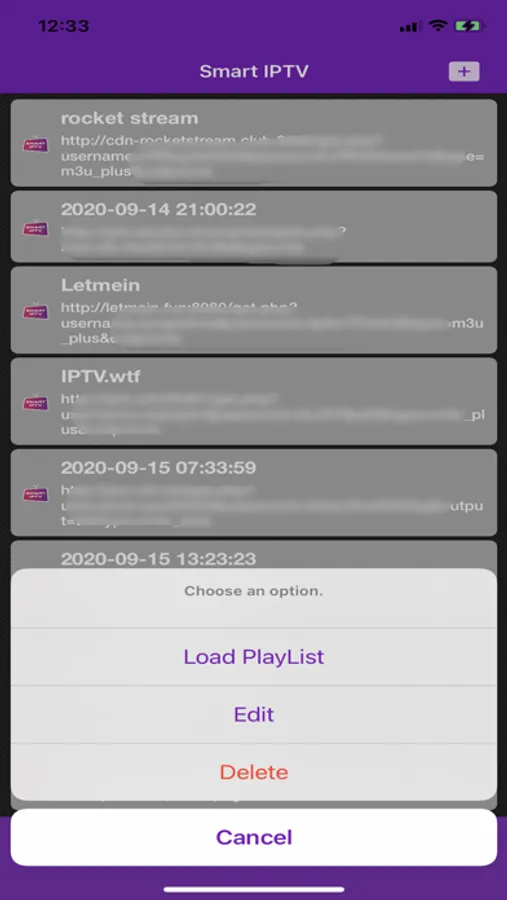
Task: Tap logo icon next to IPTV.wtf
Action: (x=36, y=402)
